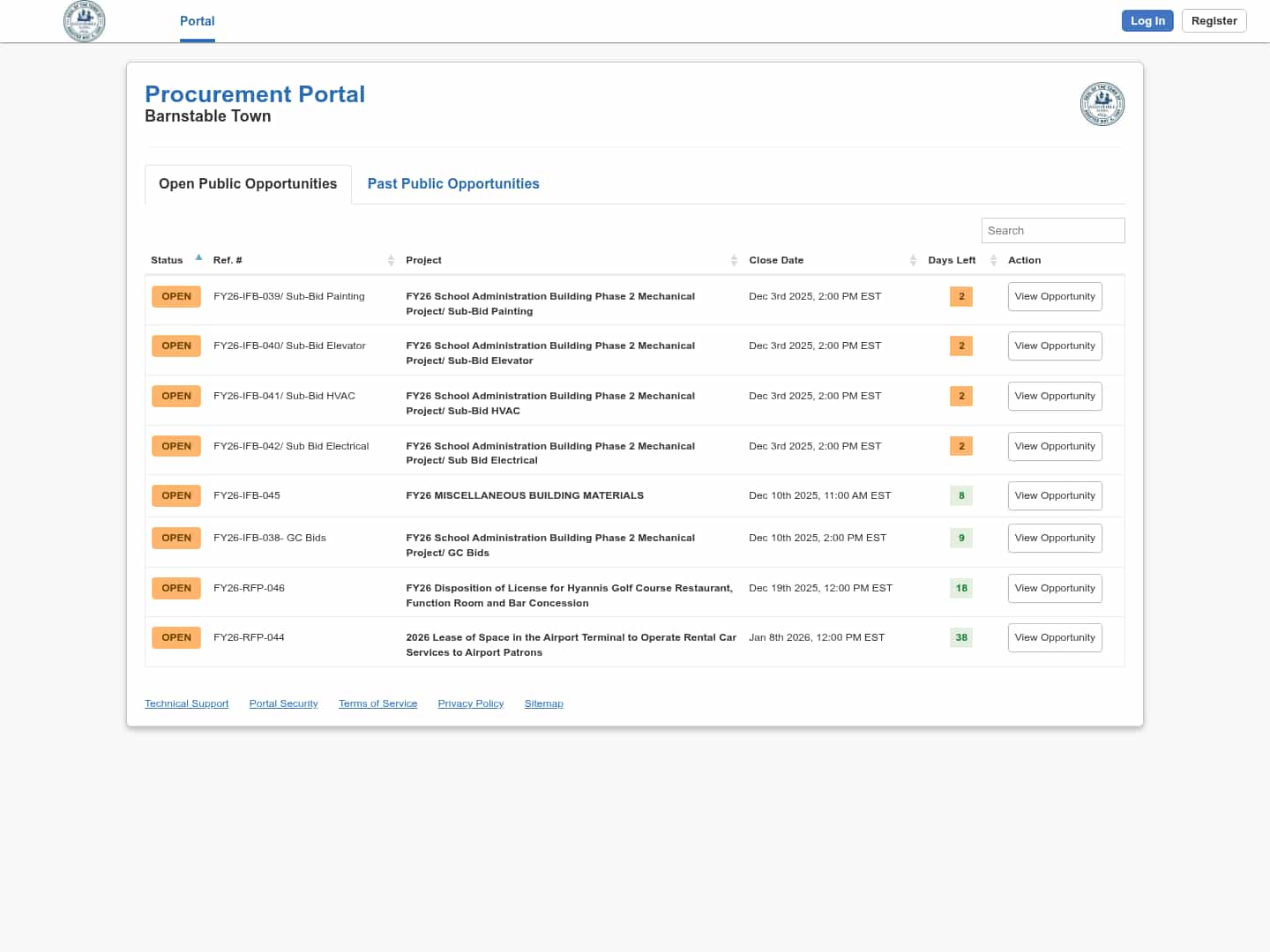This screenshot has width=1270, height=952.
Task: Click the town seal logo in header
Action: (85, 21)
